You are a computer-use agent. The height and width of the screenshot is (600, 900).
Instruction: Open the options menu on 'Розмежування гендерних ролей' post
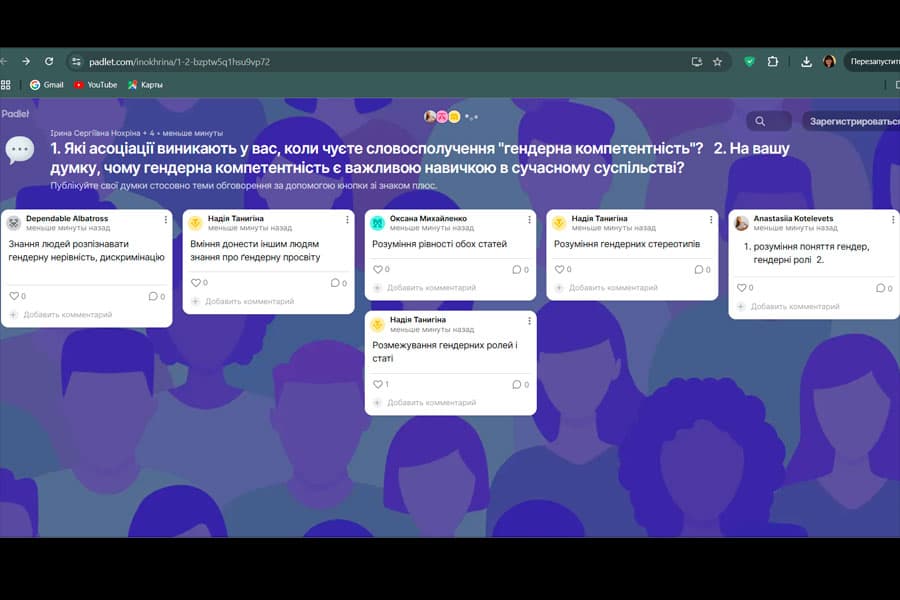pos(529,321)
